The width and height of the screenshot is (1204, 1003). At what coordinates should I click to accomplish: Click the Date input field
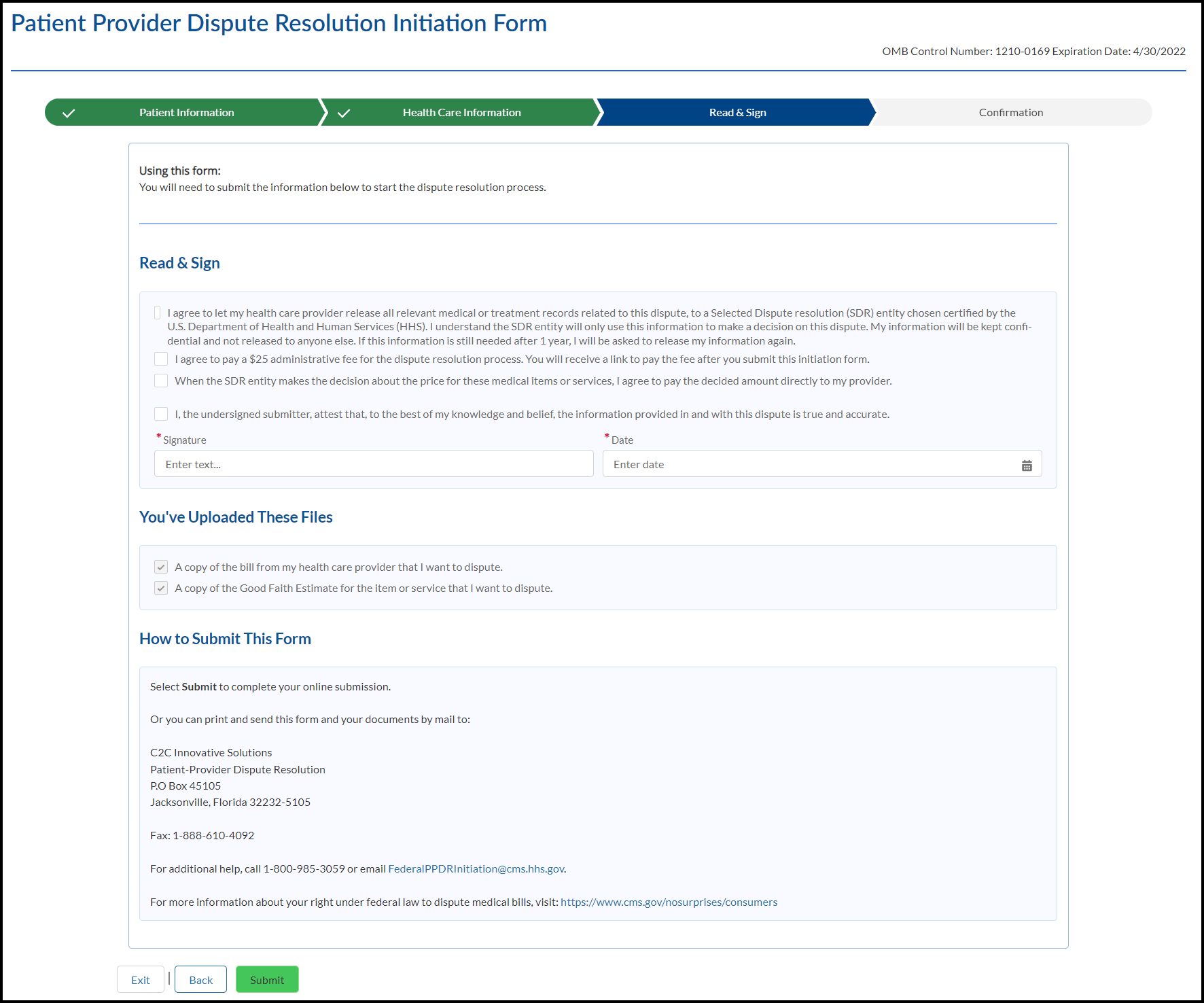pyautogui.click(x=809, y=464)
